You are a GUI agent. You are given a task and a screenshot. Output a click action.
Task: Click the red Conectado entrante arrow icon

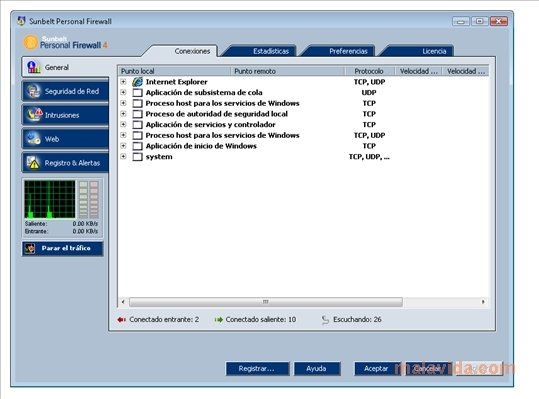(x=121, y=320)
